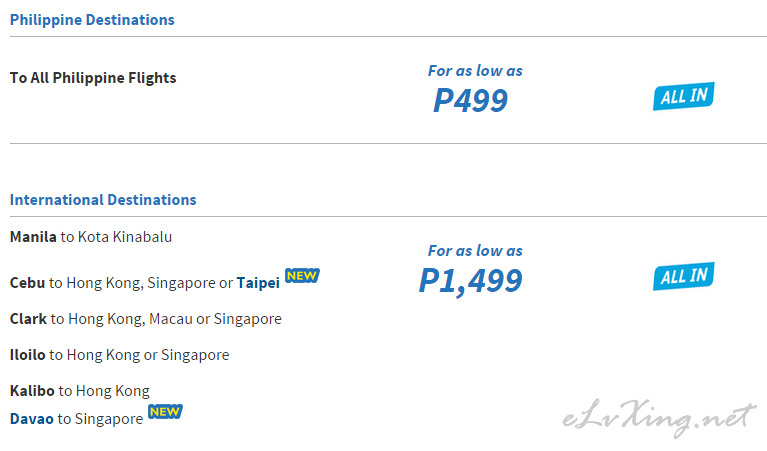The width and height of the screenshot is (767, 451).
Task: Select Clark to Hong Kong, Macau or Singapore
Action: pyautogui.click(x=146, y=319)
